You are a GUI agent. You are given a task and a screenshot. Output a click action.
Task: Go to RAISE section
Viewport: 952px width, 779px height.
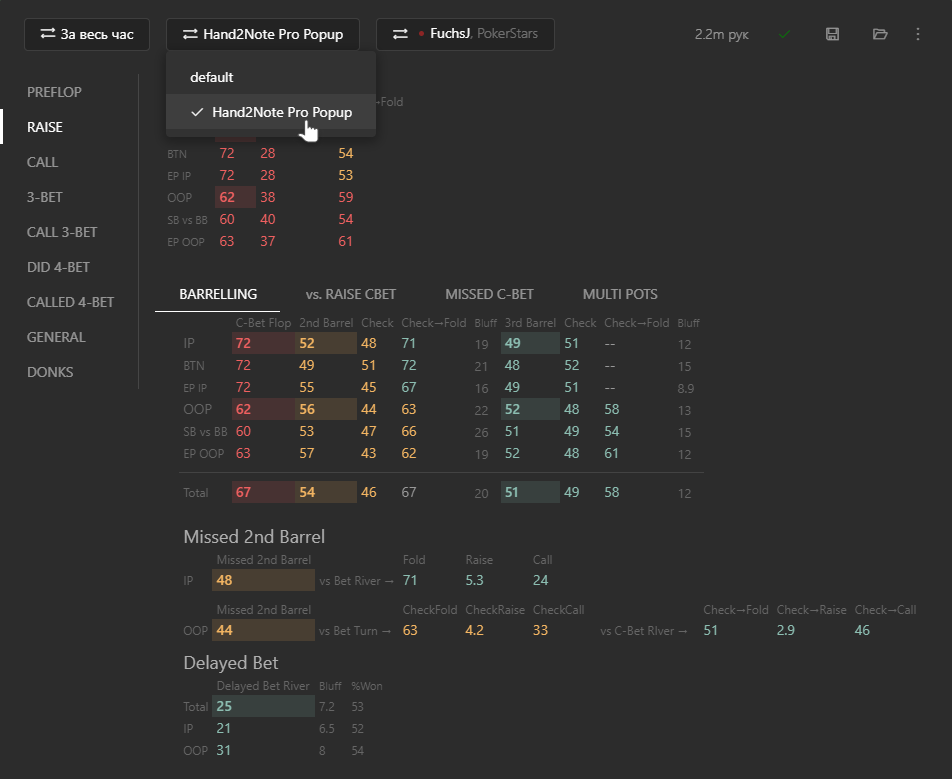click(44, 127)
